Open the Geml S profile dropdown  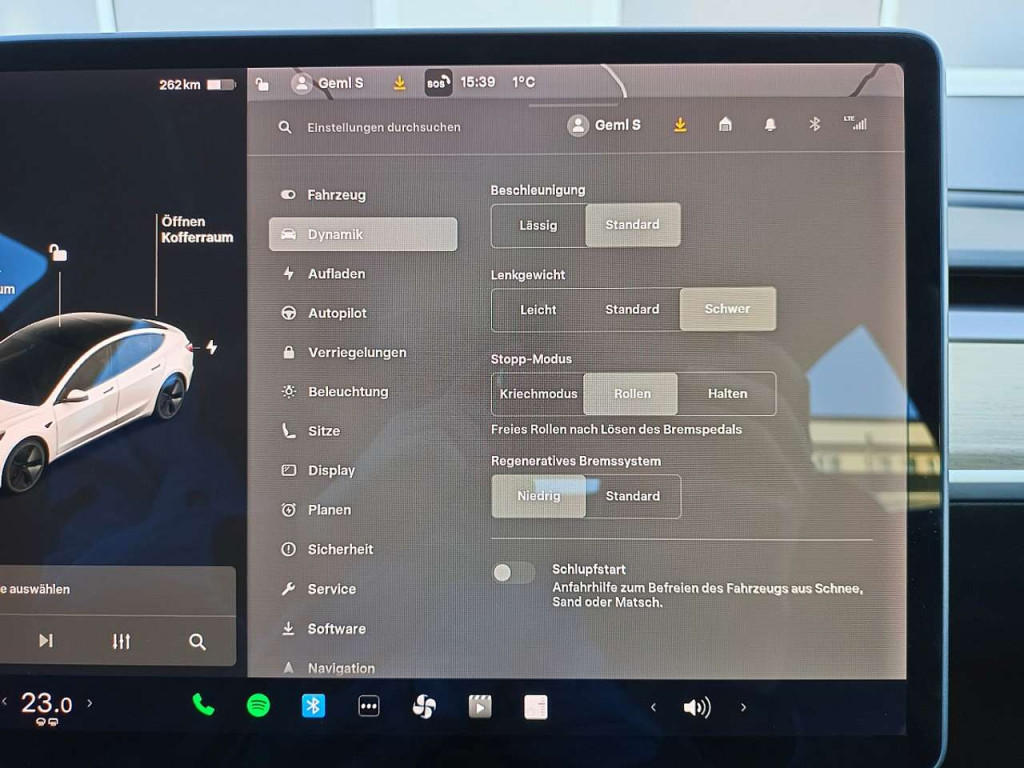pyautogui.click(x=605, y=125)
